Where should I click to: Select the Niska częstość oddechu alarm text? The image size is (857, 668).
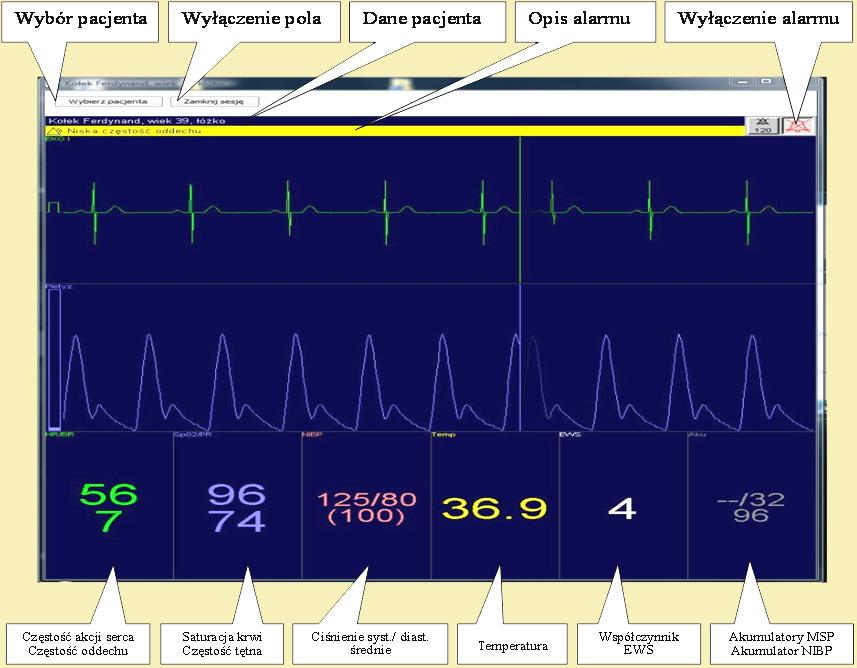(134, 131)
